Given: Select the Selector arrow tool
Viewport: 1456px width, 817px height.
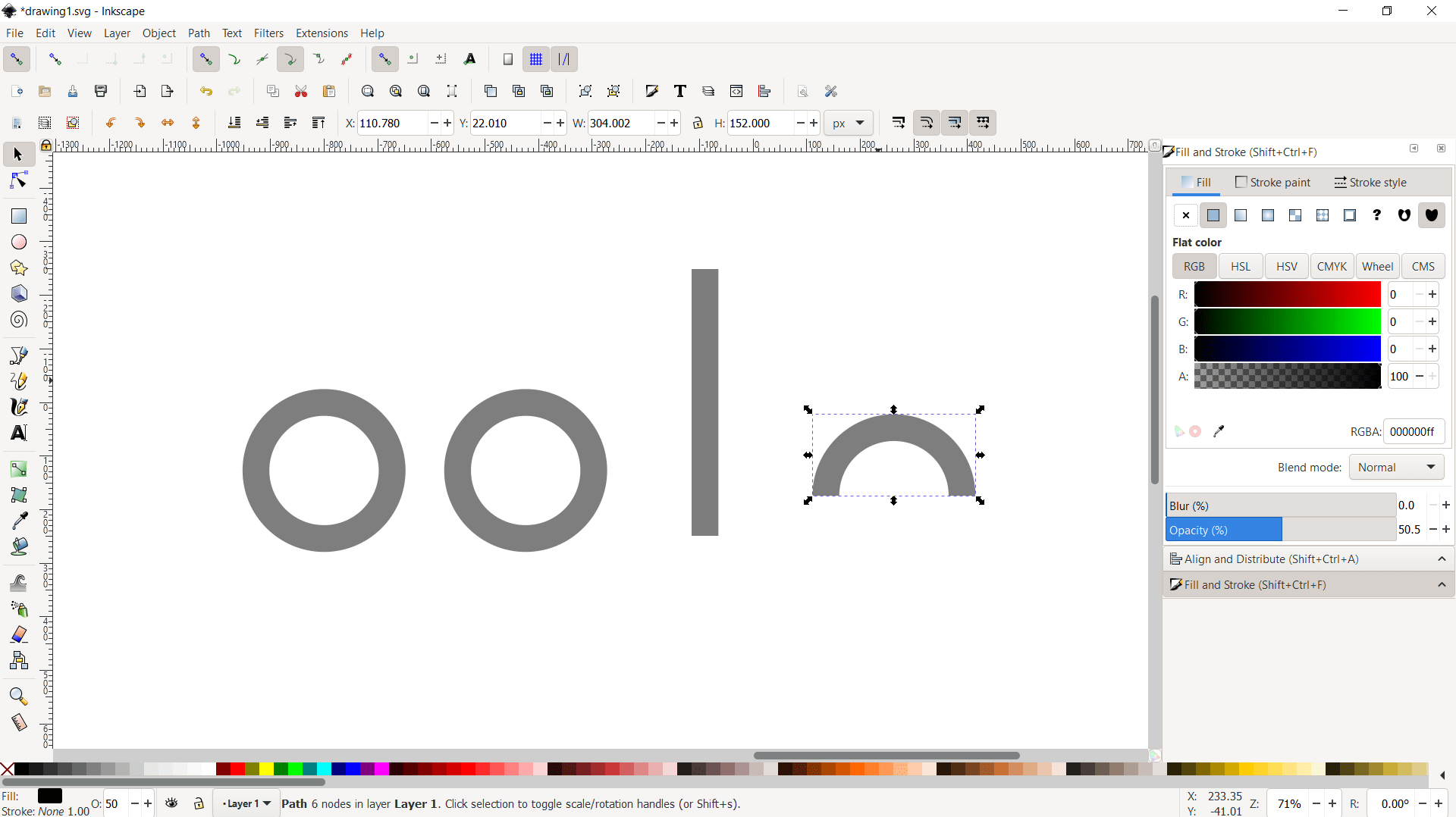Looking at the screenshot, I should [x=18, y=155].
